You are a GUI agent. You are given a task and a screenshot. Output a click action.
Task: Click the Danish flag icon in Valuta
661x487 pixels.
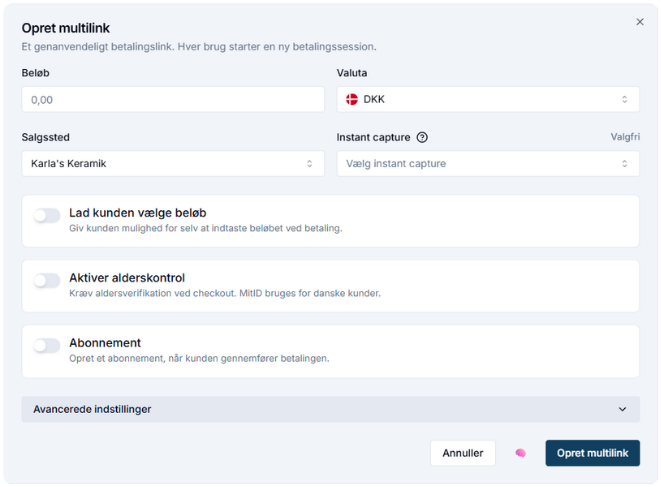point(352,100)
